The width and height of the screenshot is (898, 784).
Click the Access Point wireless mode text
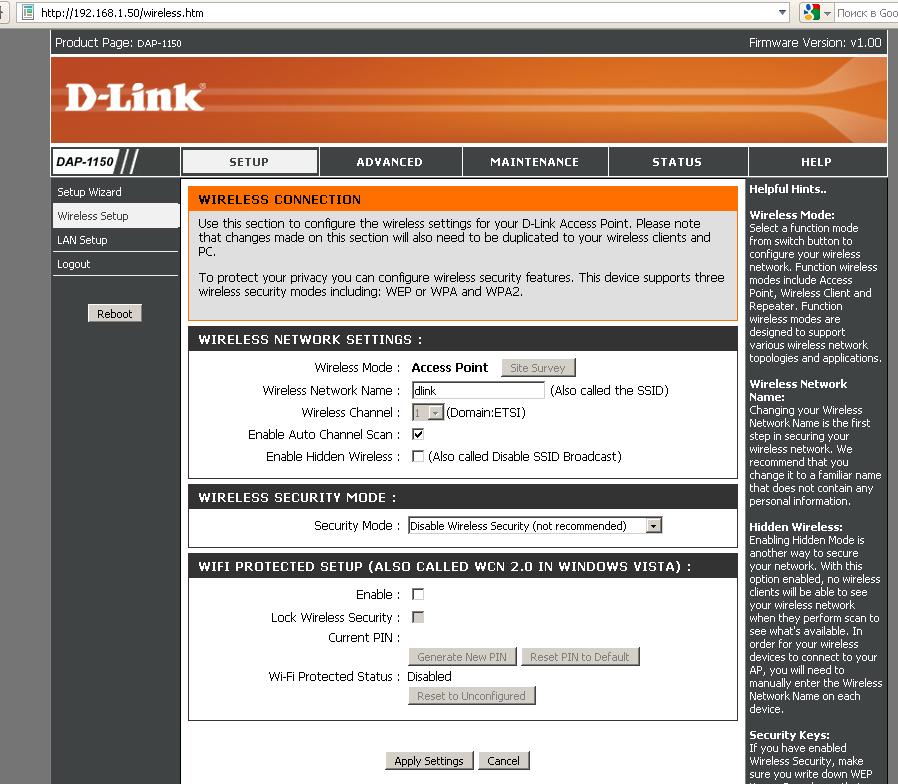tap(450, 368)
